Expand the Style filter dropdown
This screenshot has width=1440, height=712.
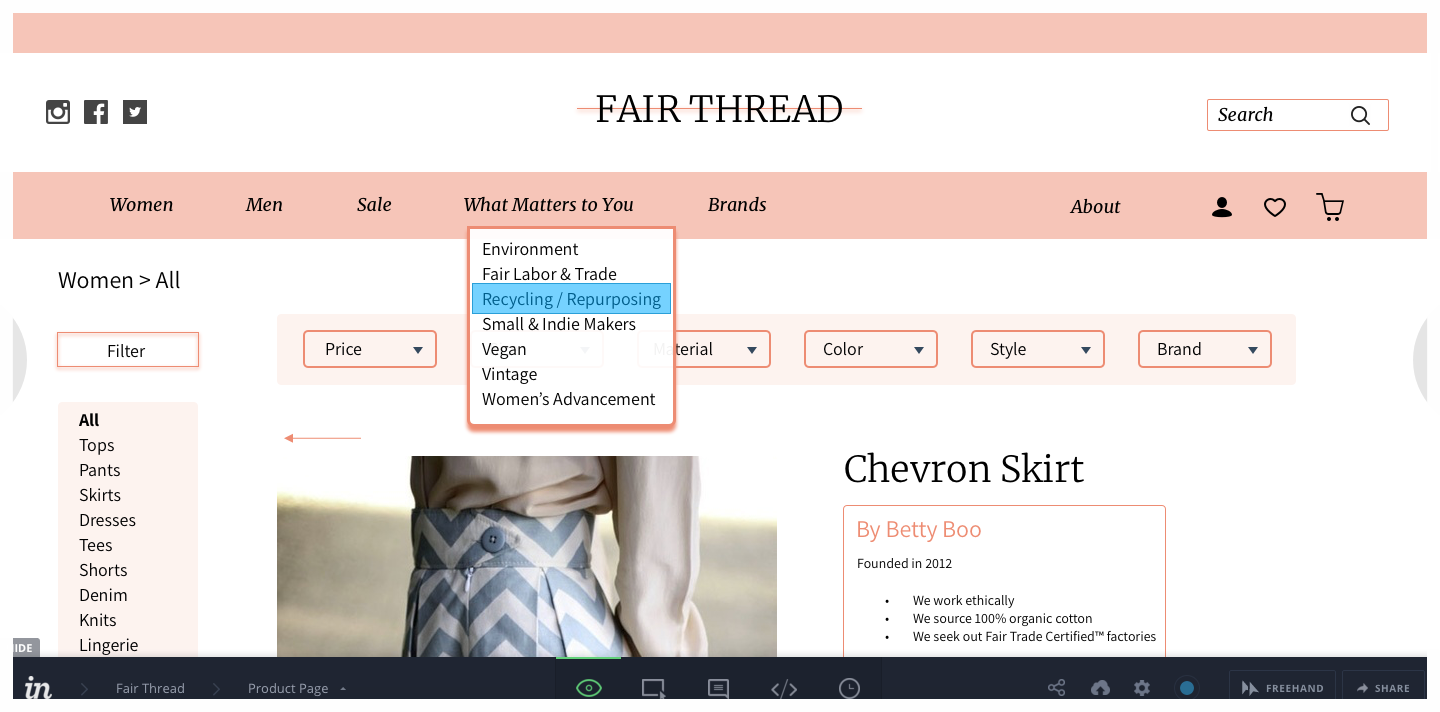pos(1038,349)
